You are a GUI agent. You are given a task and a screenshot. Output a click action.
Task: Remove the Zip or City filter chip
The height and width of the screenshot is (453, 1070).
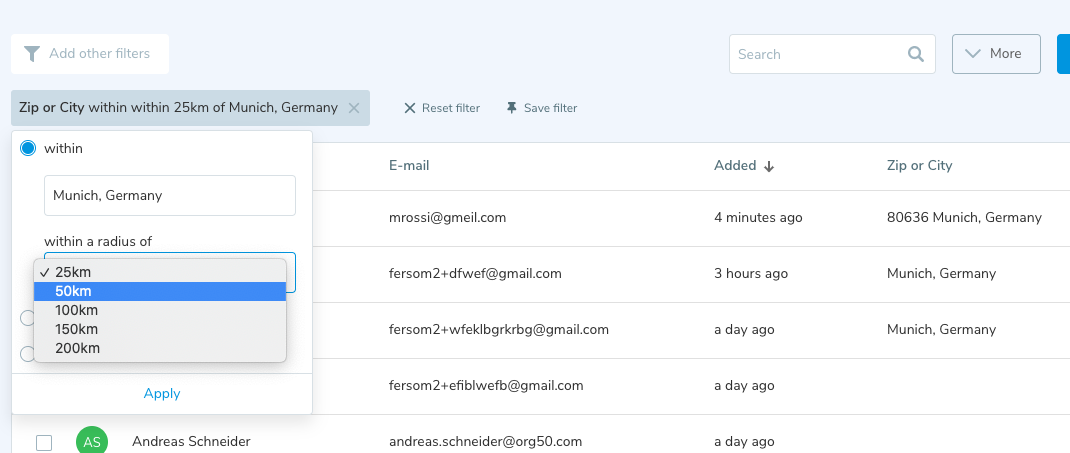click(x=354, y=108)
